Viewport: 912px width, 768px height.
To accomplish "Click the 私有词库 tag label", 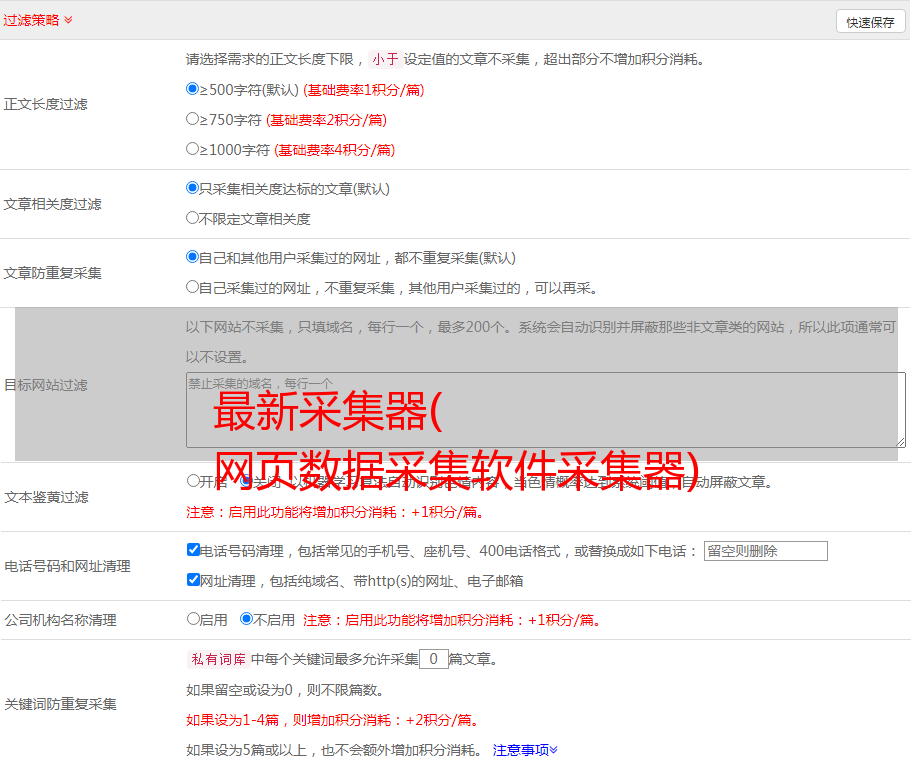I will pos(217,659).
